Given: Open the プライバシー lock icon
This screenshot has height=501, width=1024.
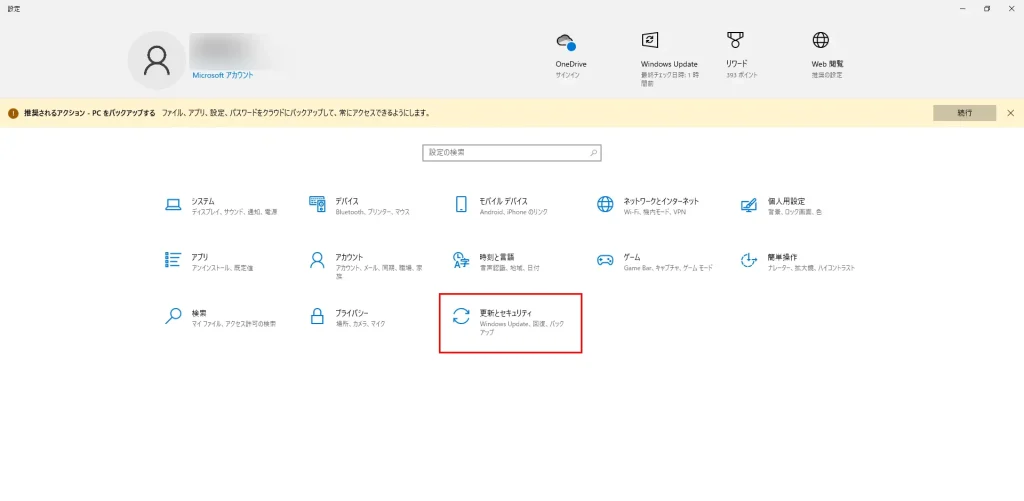Looking at the screenshot, I should (317, 317).
